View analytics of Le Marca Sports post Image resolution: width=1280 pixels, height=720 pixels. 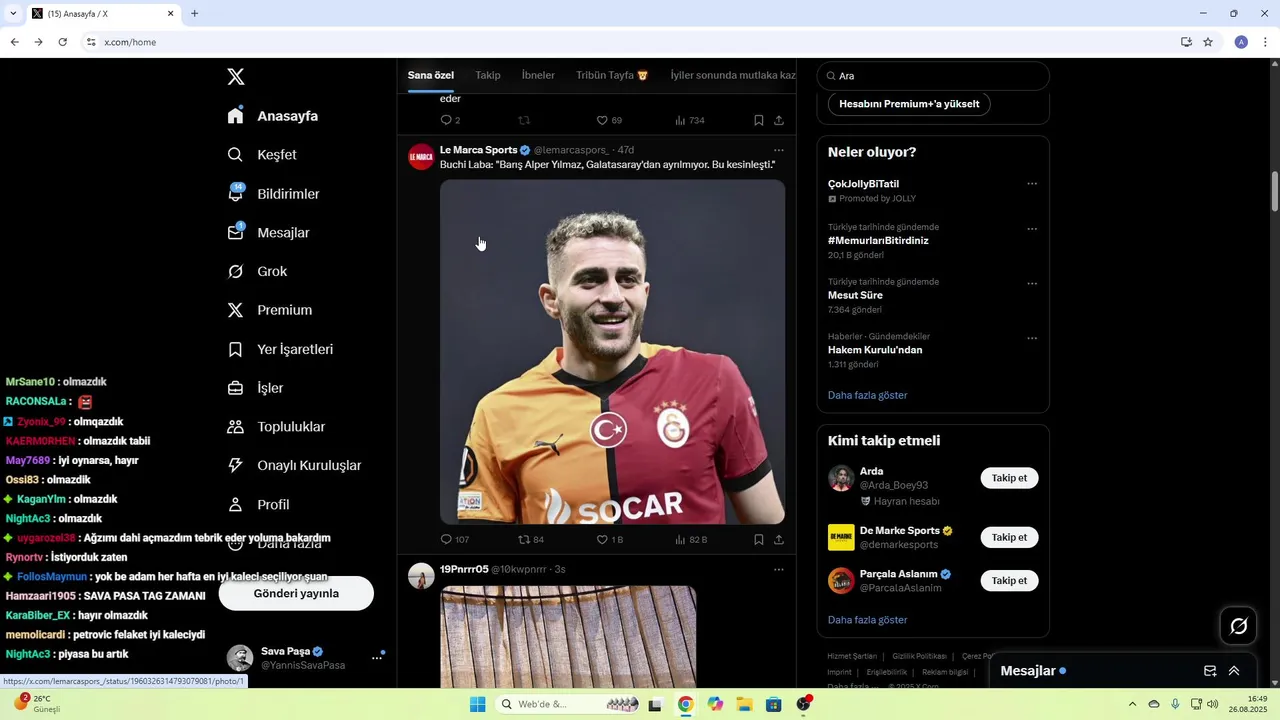coord(680,539)
